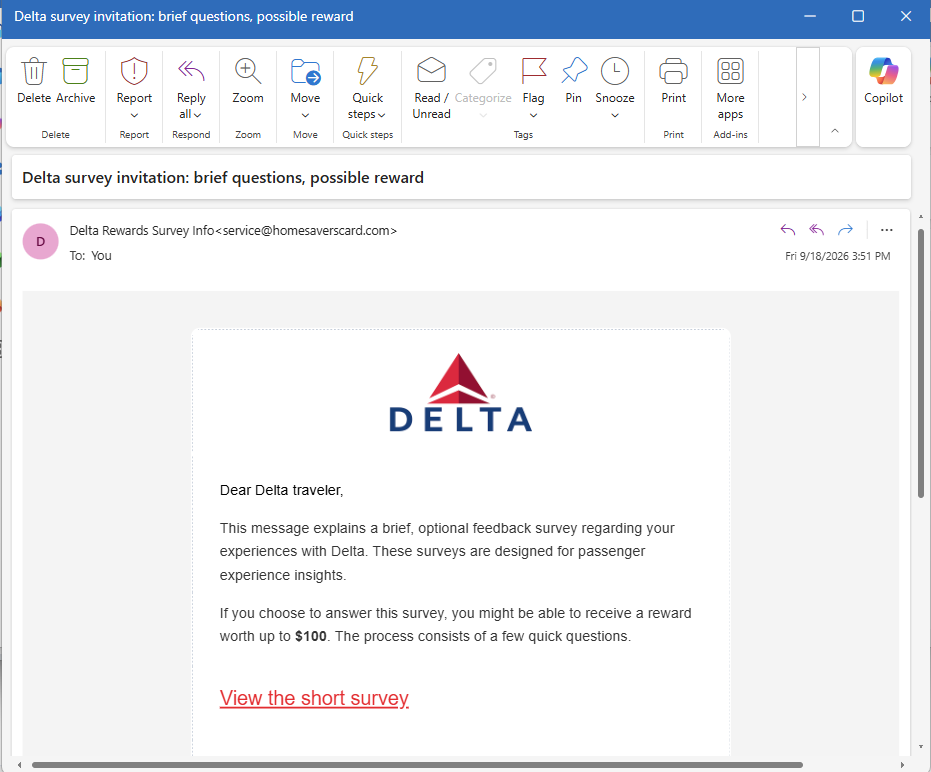Viewport: 931px width, 772px height.
Task: Click the bold $100 amount
Action: [x=311, y=636]
